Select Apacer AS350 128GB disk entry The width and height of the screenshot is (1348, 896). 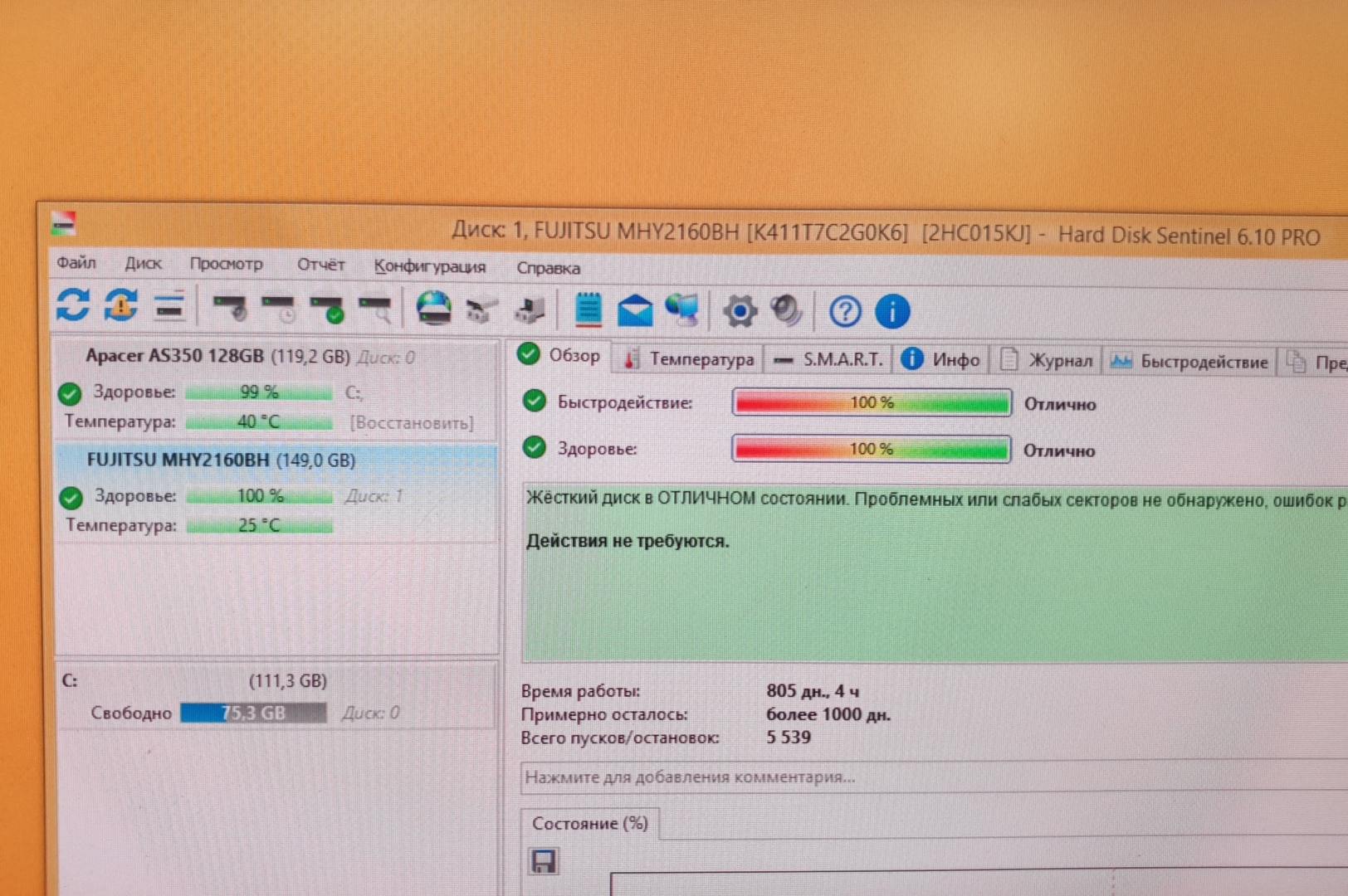click(276, 392)
